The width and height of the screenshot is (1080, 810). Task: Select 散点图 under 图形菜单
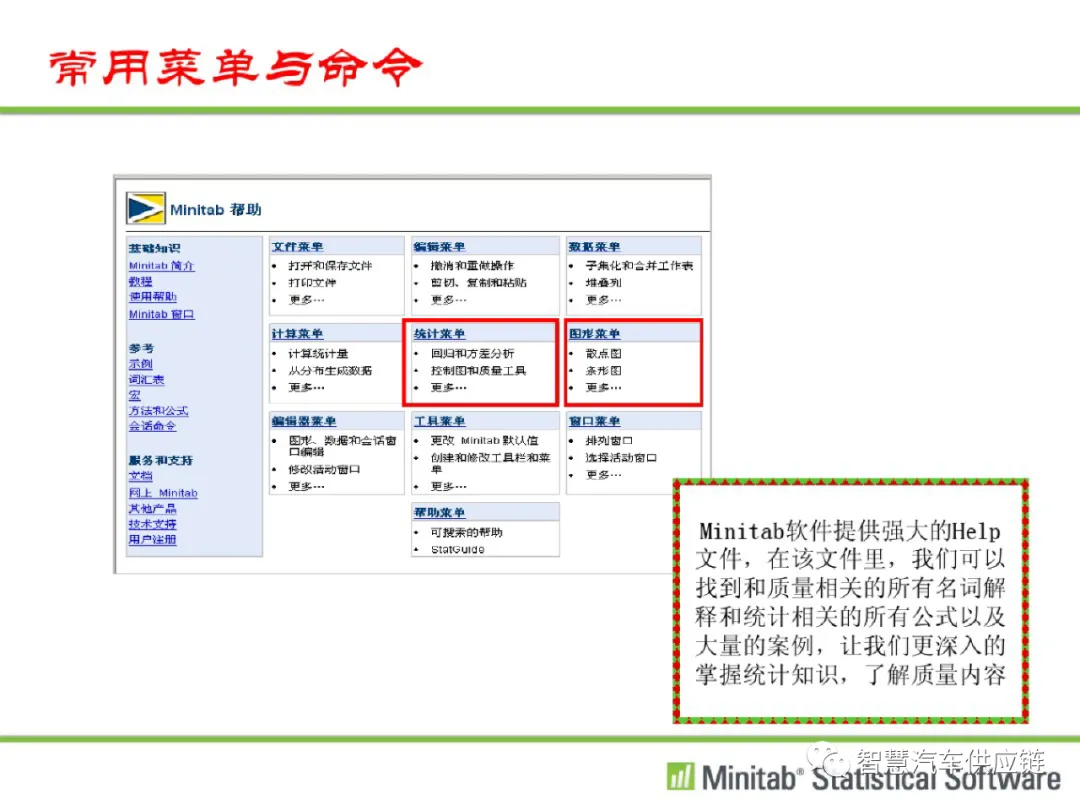pyautogui.click(x=603, y=354)
